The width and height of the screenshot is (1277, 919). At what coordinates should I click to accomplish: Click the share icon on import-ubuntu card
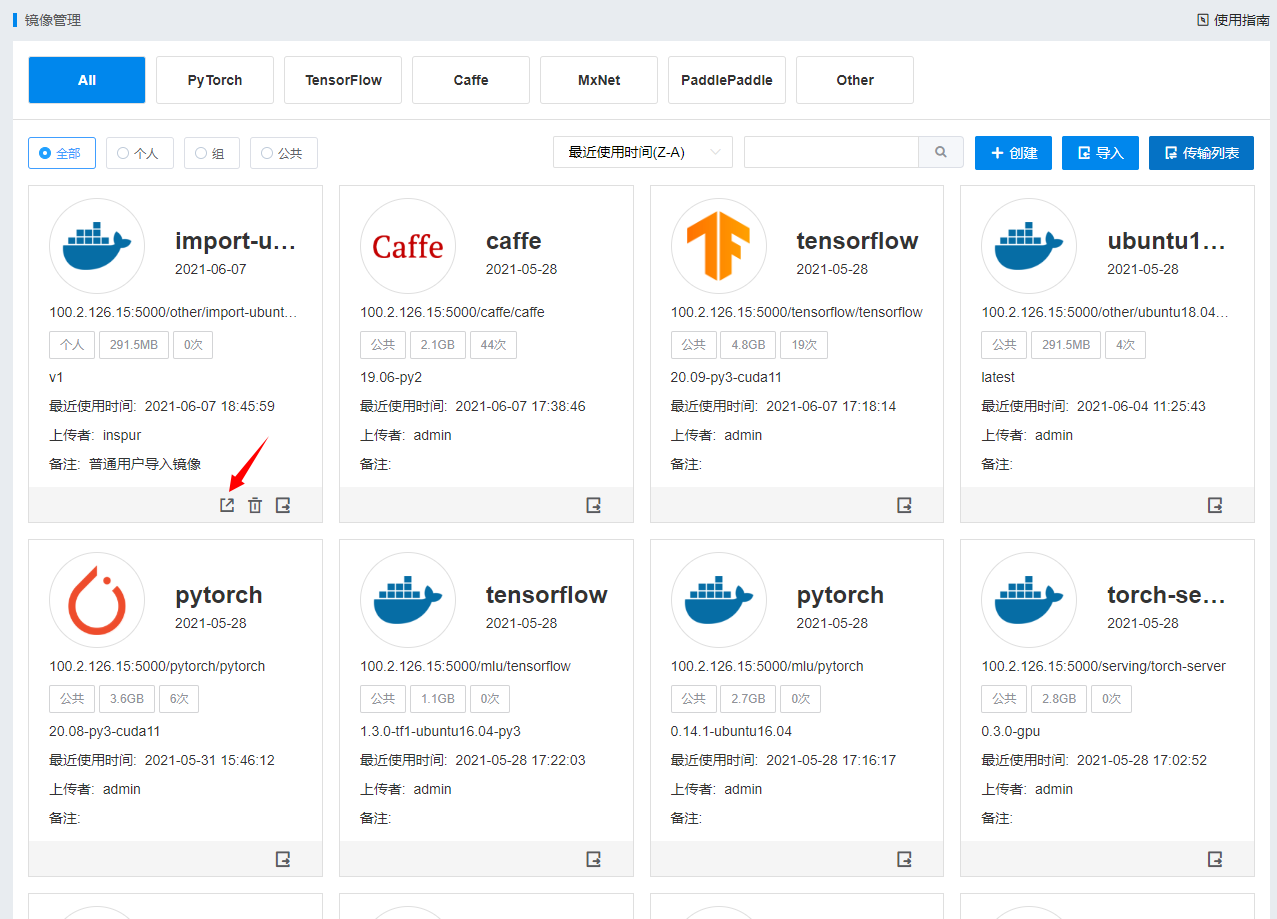click(x=227, y=505)
